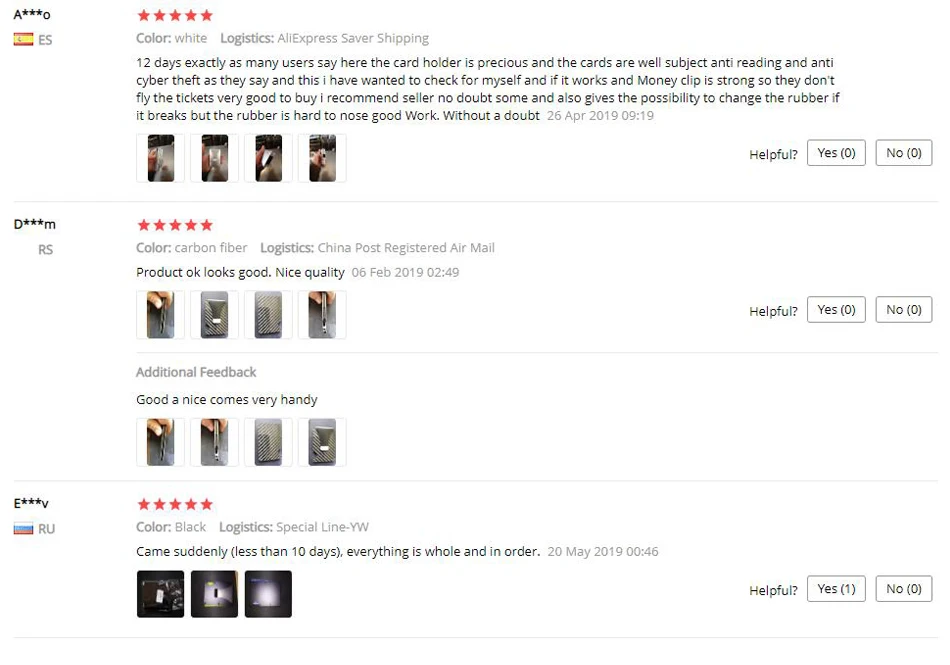
Task: Open third carbon fiber photo in D***m's review
Action: (x=268, y=315)
